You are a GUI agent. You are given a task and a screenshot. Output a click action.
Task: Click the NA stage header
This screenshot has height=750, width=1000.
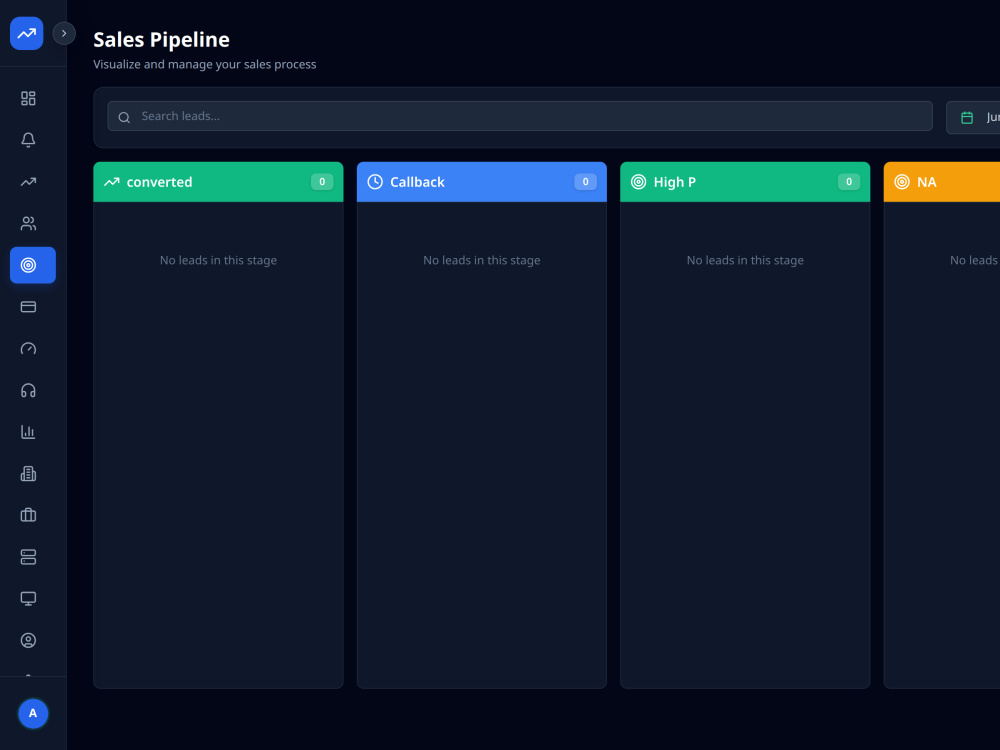click(942, 182)
